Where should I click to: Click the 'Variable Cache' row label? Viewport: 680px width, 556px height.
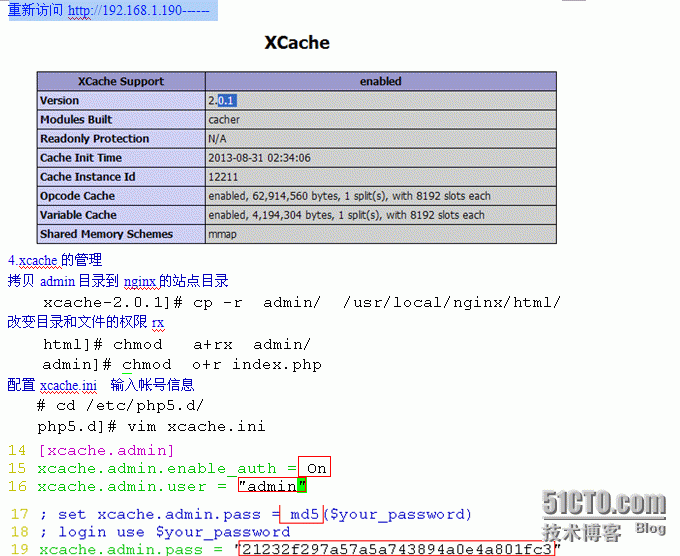pos(78,215)
